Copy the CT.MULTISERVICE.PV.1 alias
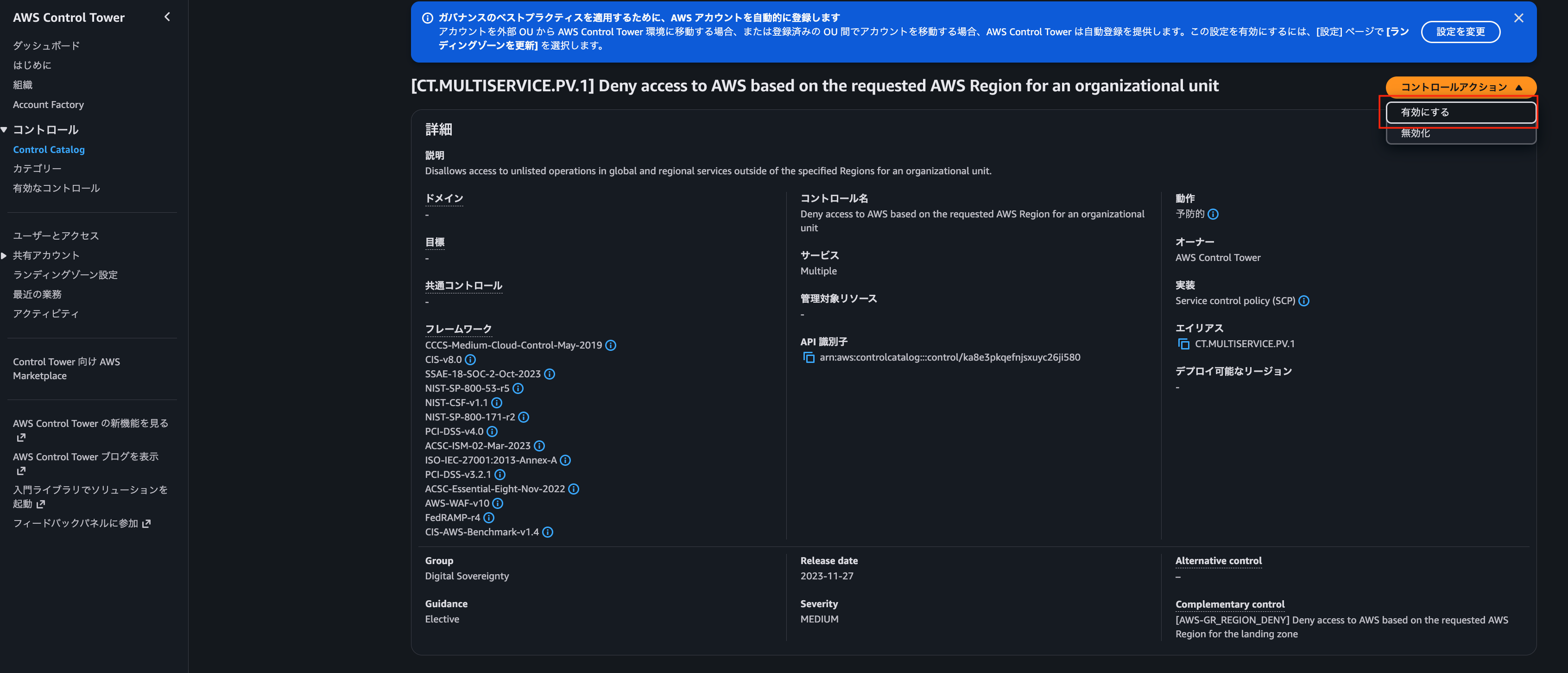 (x=1183, y=343)
